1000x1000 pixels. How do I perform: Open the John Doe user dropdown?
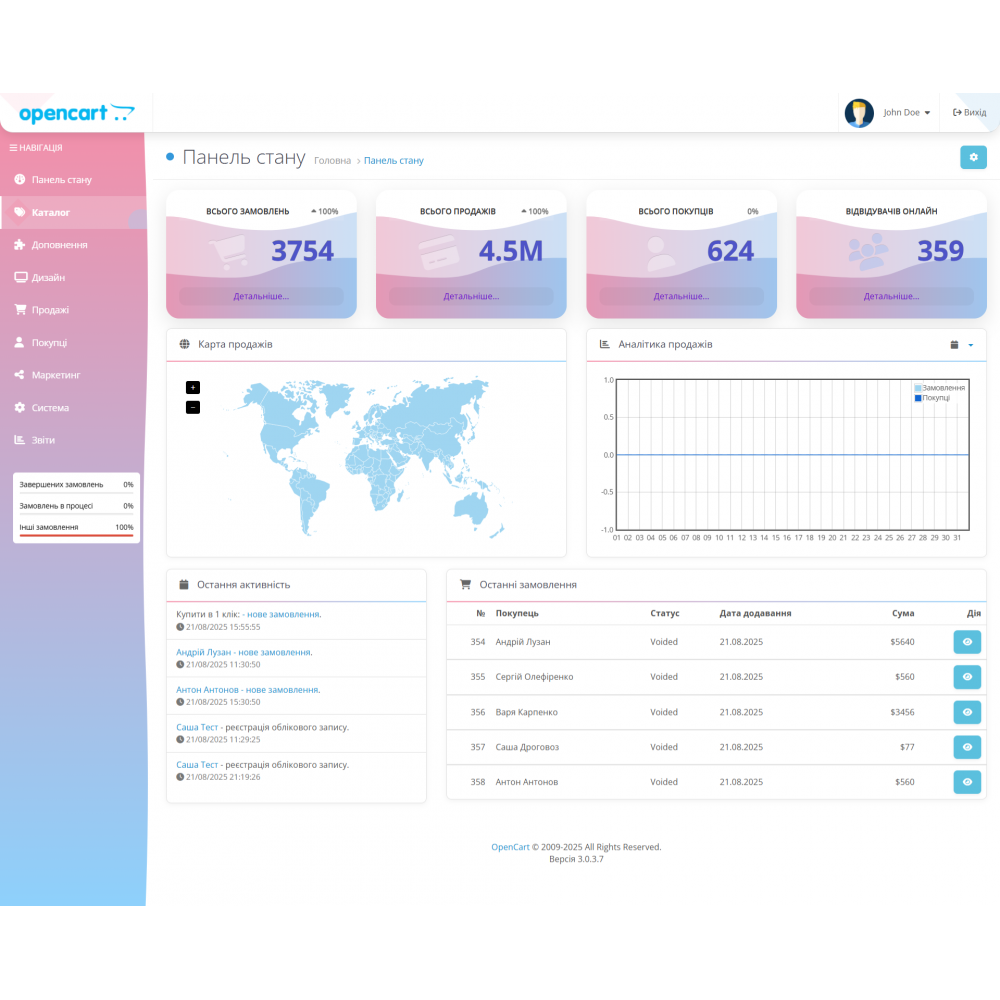coord(906,113)
